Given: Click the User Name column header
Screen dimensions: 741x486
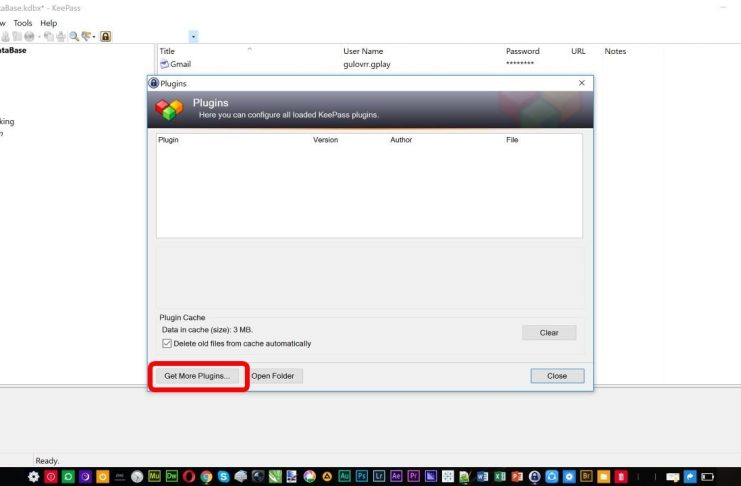Looking at the screenshot, I should (363, 51).
